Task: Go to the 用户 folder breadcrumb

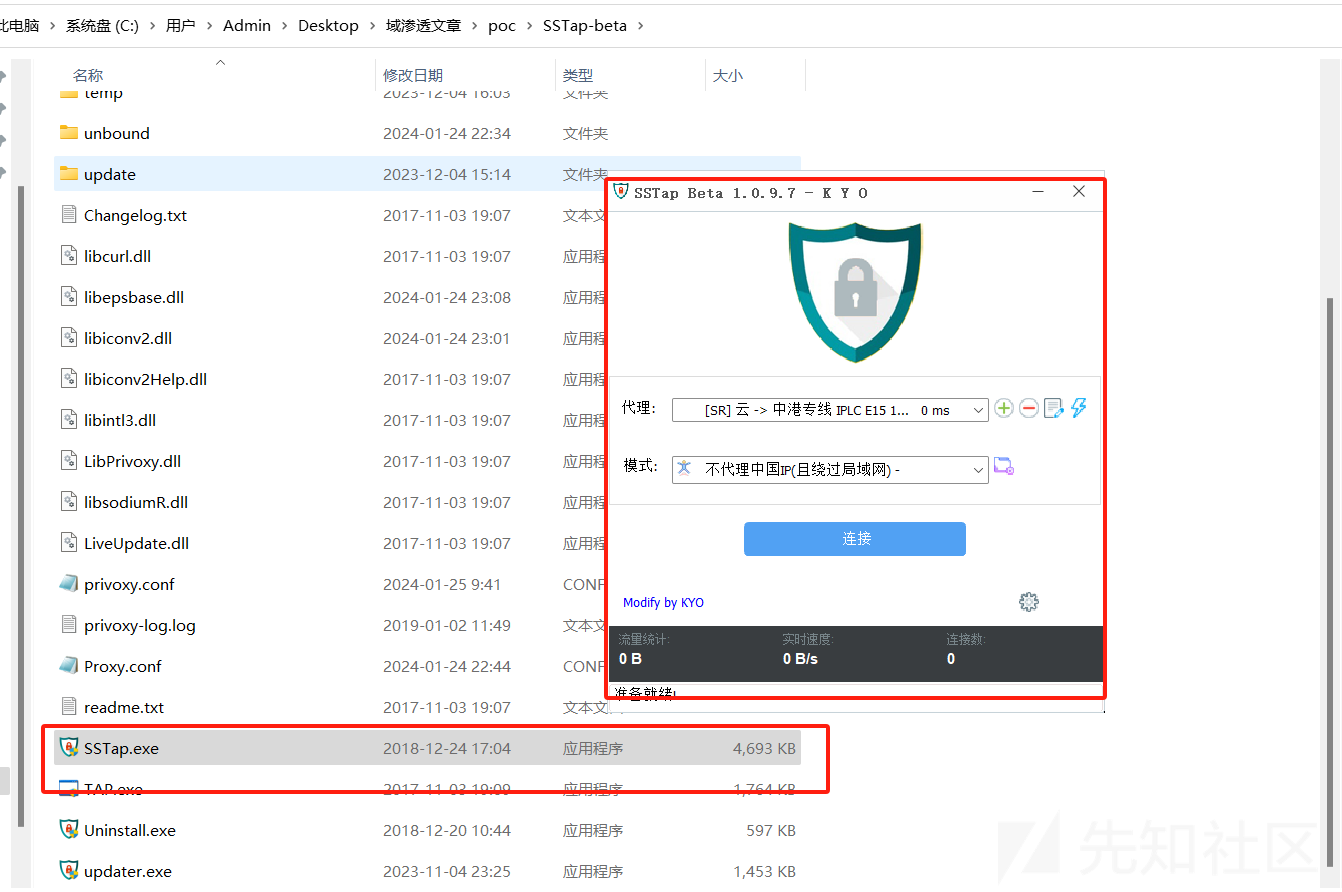Action: tap(181, 26)
